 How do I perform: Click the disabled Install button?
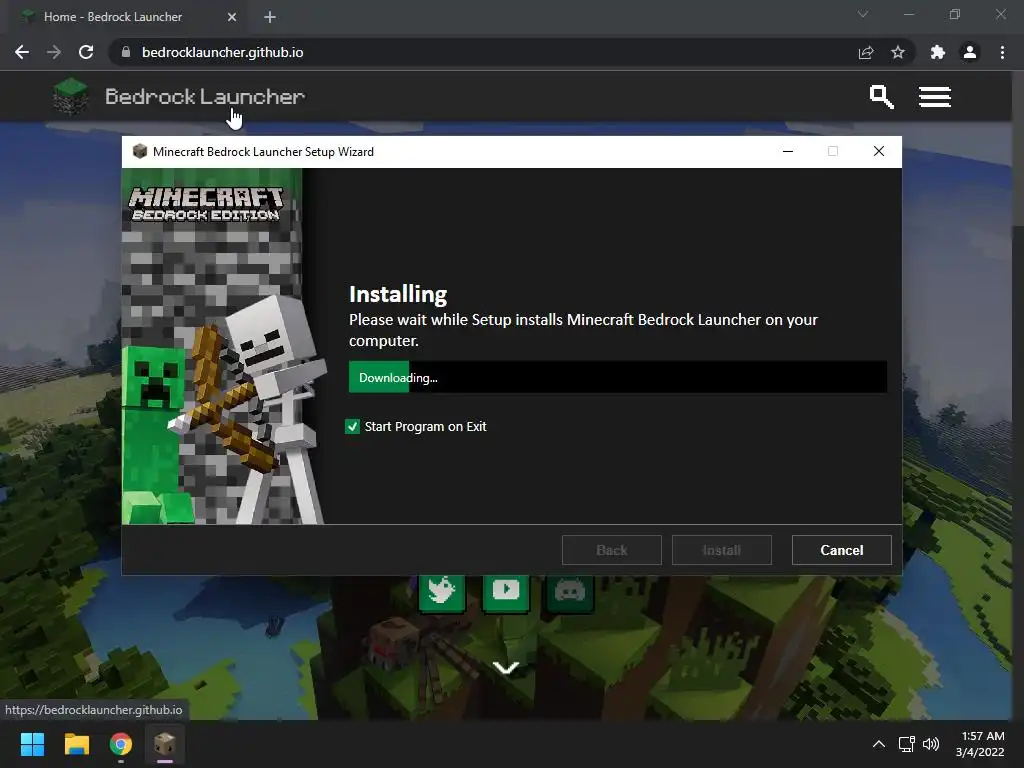722,550
